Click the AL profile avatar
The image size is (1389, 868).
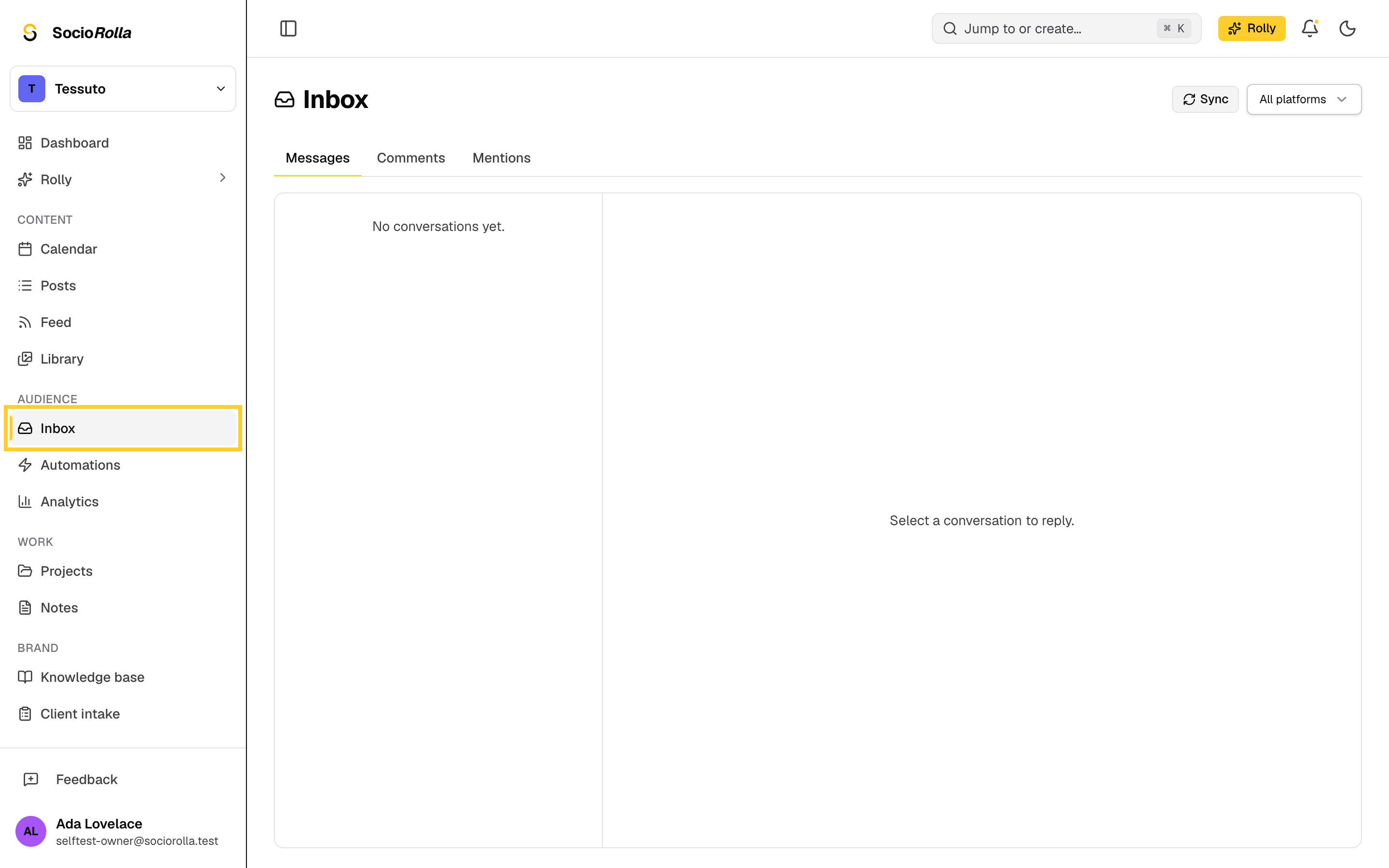(31, 831)
